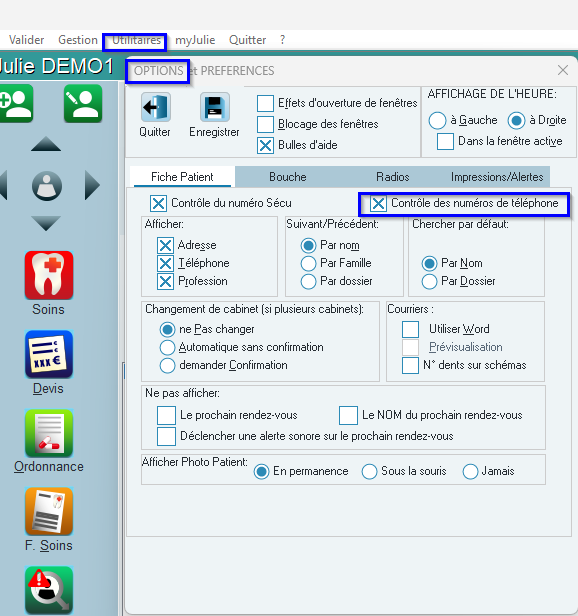The height and width of the screenshot is (616, 578).
Task: Open the F. Soins form icon
Action: click(x=49, y=512)
